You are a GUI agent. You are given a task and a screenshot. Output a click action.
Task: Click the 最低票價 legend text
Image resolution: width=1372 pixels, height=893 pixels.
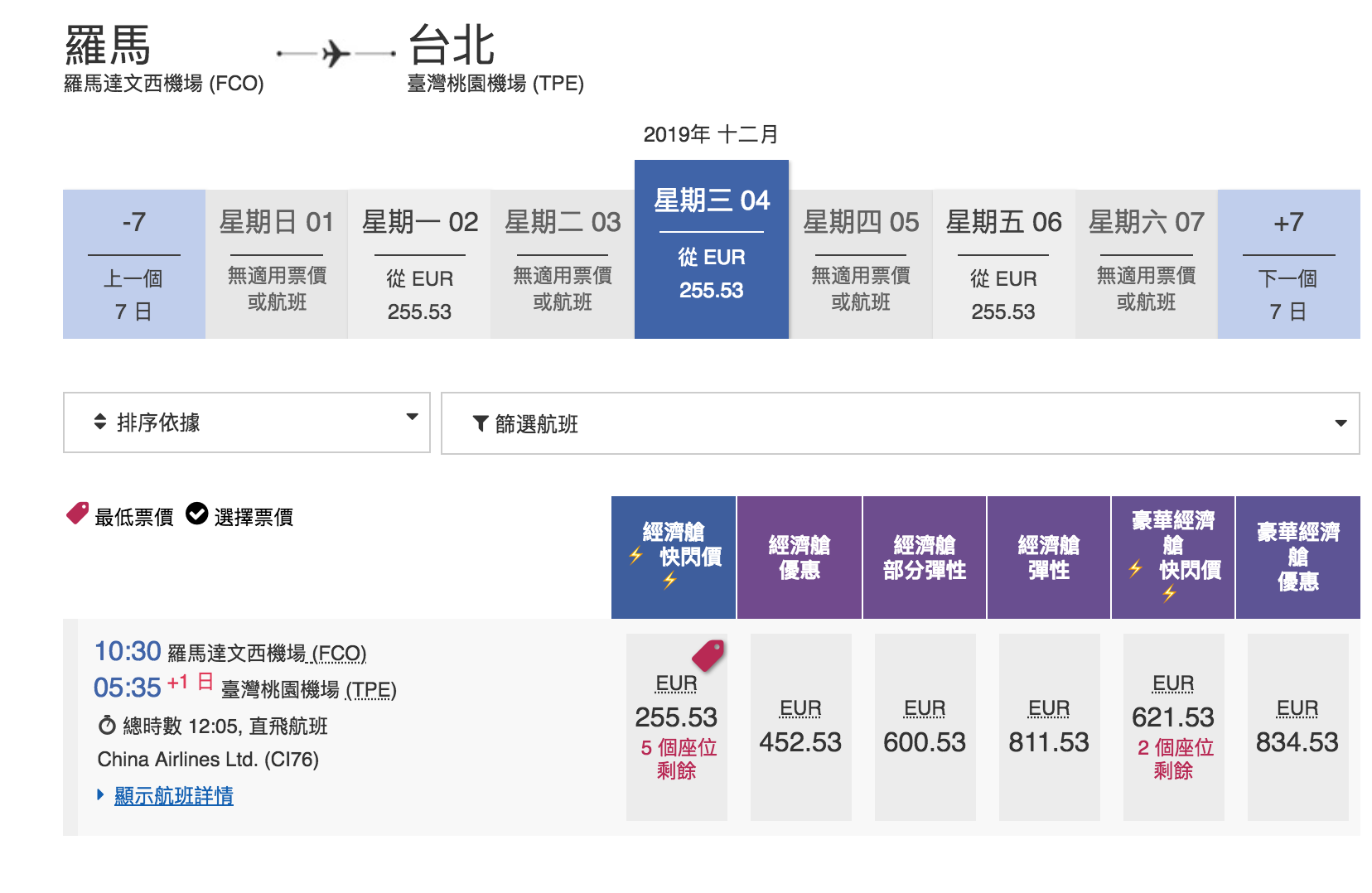(x=134, y=518)
